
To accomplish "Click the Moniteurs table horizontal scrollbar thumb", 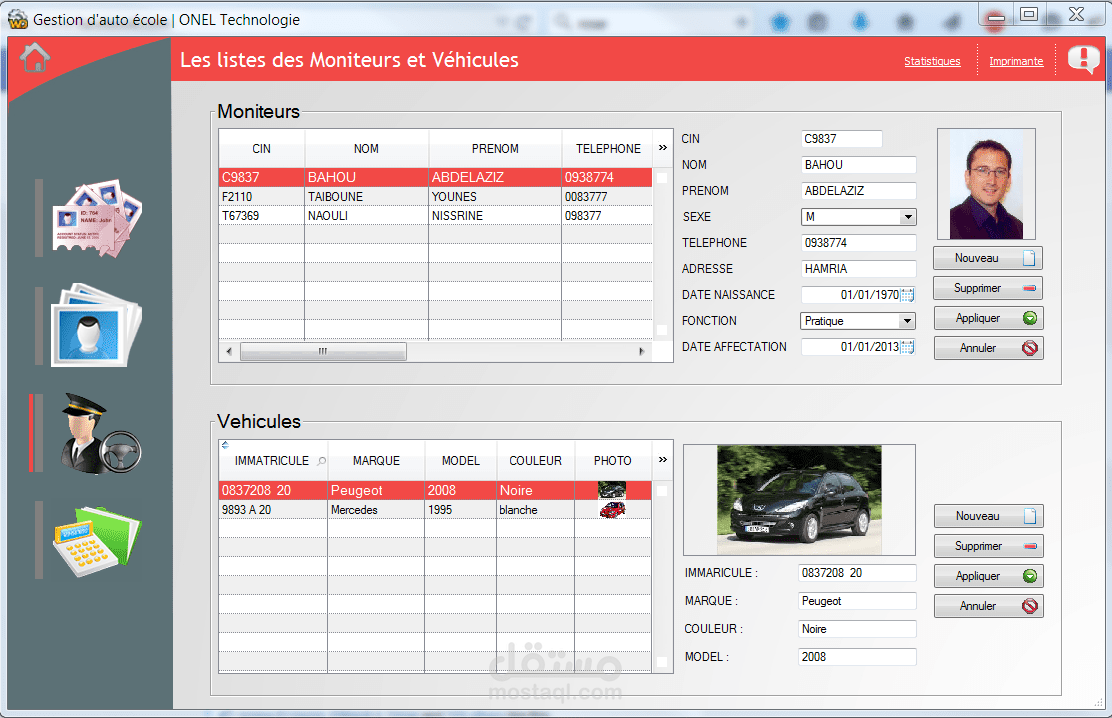I will point(323,351).
